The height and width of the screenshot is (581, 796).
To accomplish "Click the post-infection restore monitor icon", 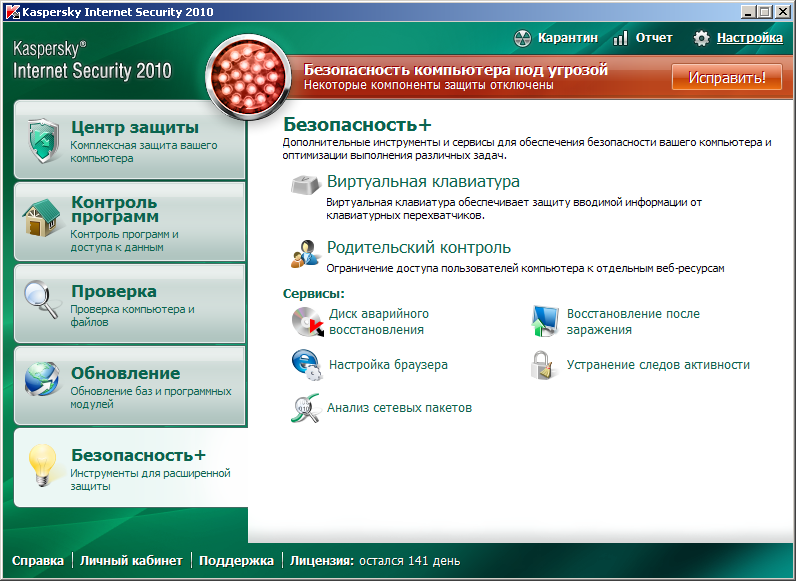I will [545, 321].
